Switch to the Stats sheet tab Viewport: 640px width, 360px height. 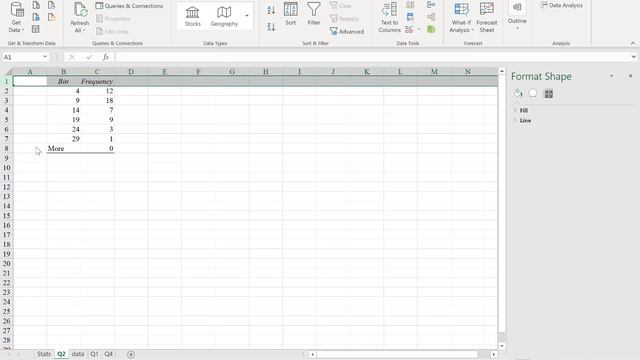click(x=44, y=354)
